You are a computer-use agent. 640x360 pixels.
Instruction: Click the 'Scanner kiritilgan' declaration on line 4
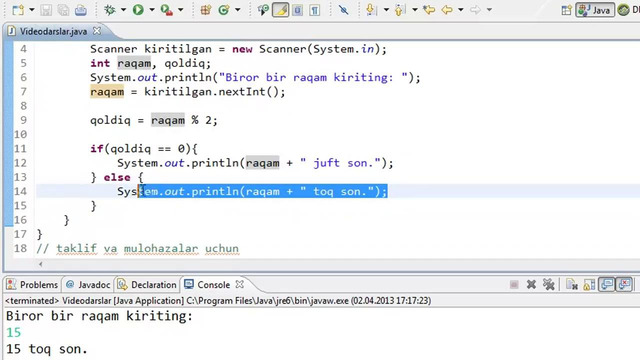tap(151, 49)
